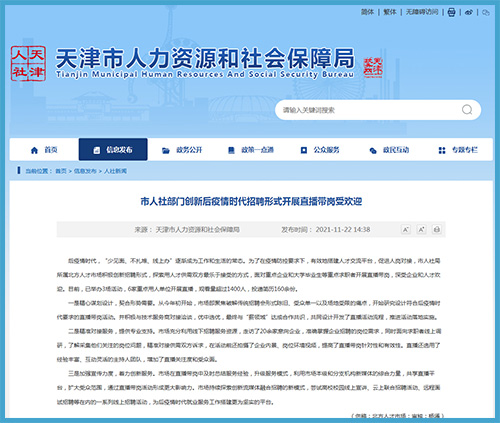Select the 信息发布 navigation tab
500x423 pixels.
point(113,149)
